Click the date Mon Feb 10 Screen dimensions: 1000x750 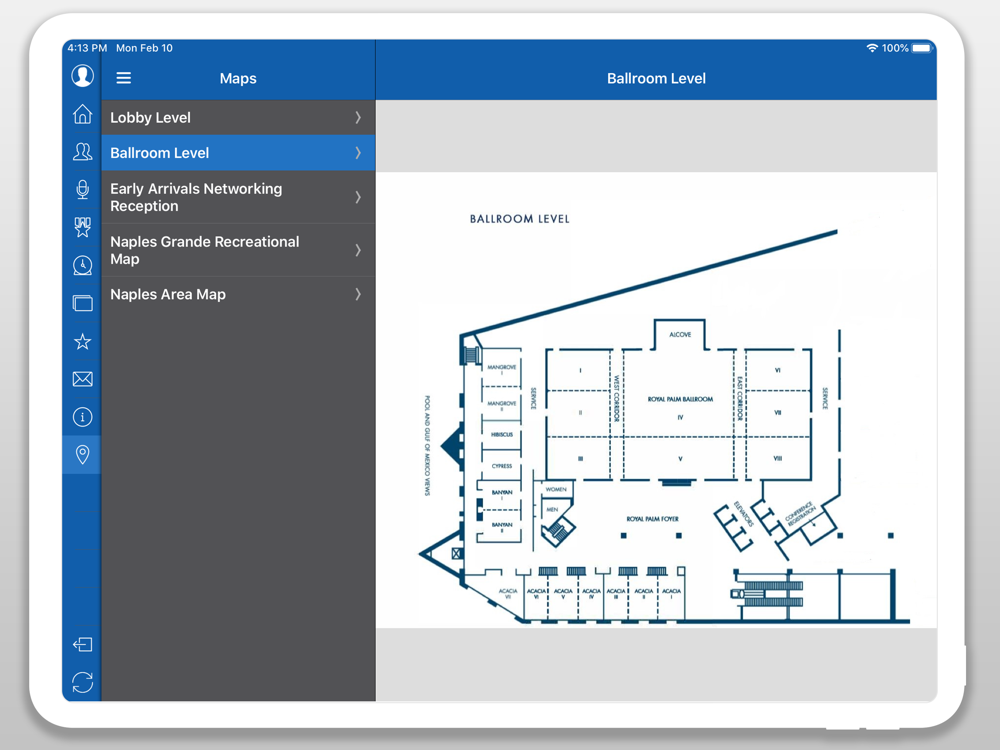[144, 48]
